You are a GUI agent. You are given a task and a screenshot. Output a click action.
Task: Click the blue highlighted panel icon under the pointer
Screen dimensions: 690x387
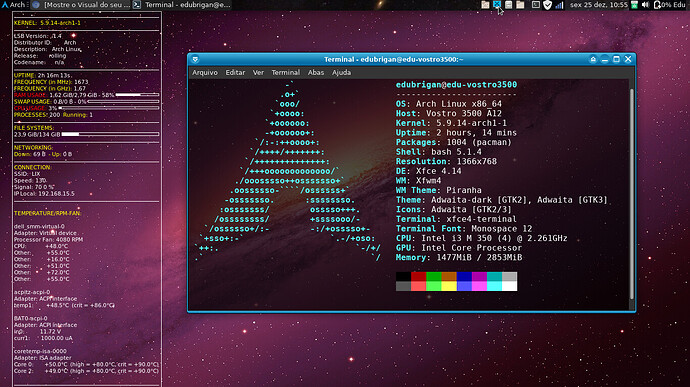[x=497, y=5]
